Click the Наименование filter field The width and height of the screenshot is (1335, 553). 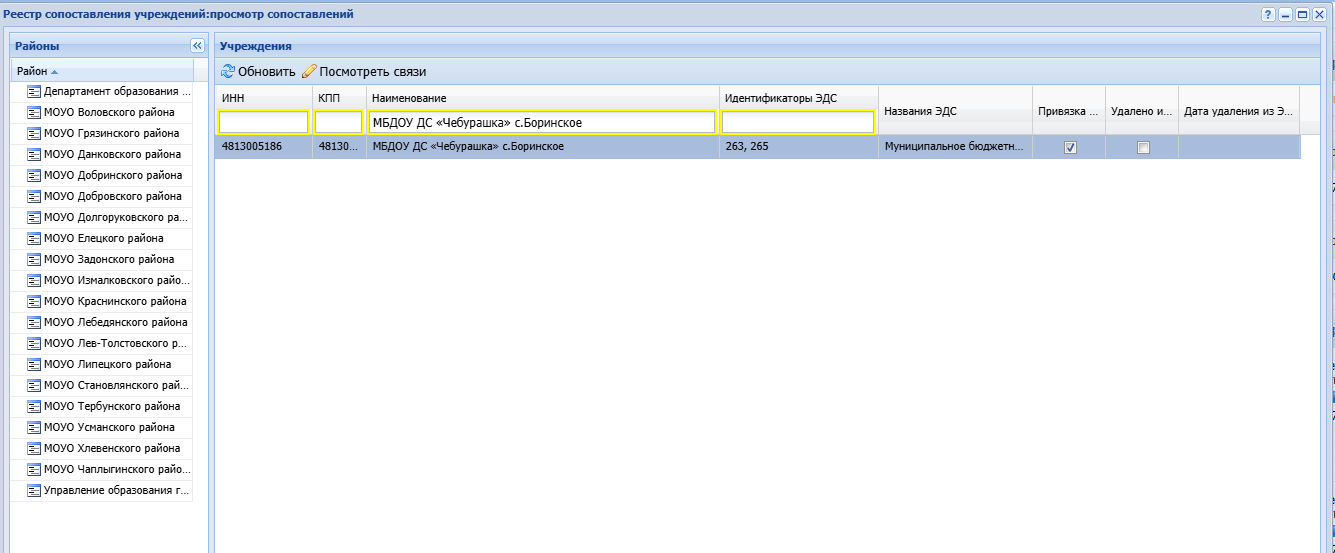pyautogui.click(x=542, y=122)
